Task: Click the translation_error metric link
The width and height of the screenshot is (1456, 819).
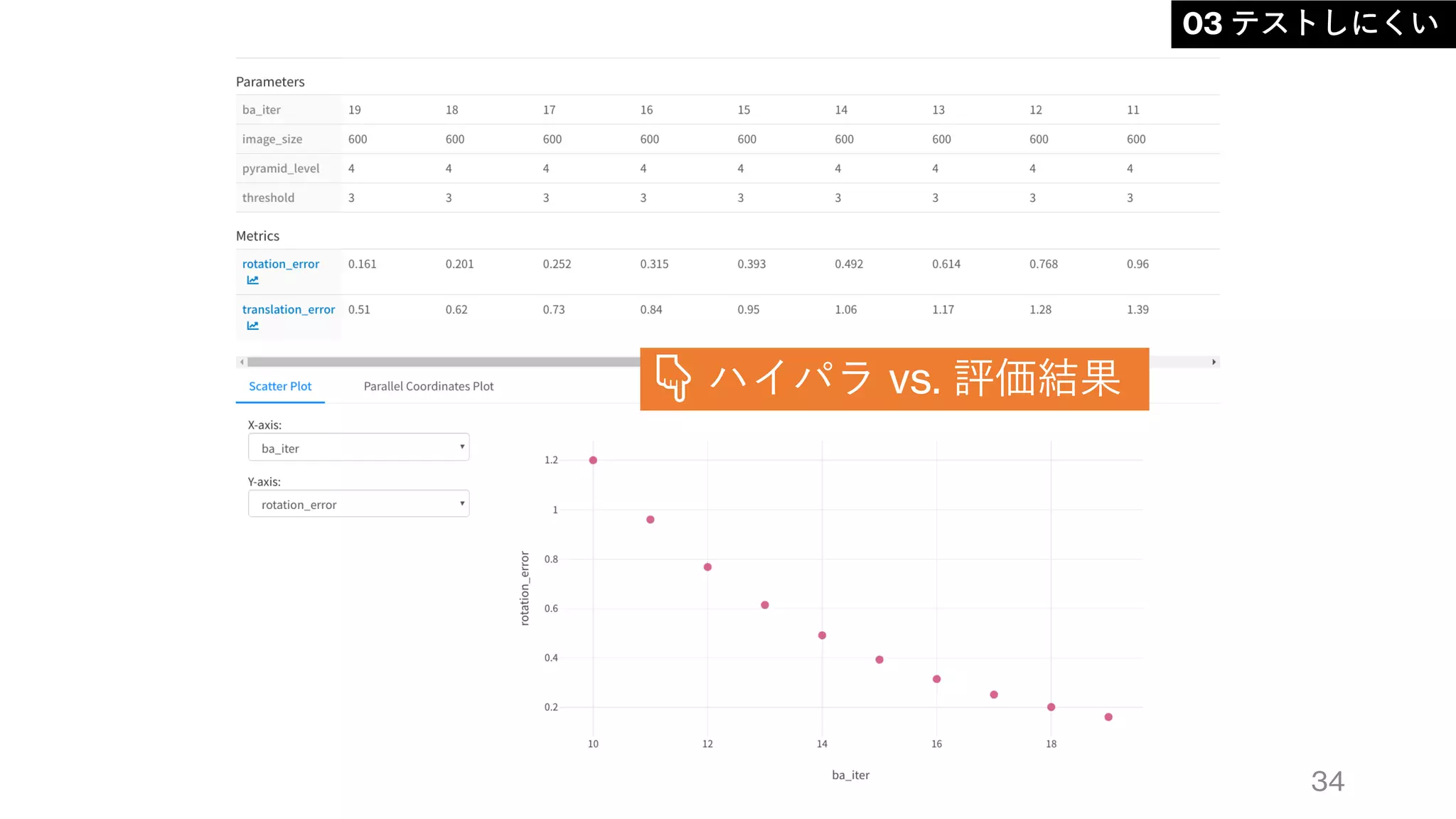Action: (x=288, y=309)
